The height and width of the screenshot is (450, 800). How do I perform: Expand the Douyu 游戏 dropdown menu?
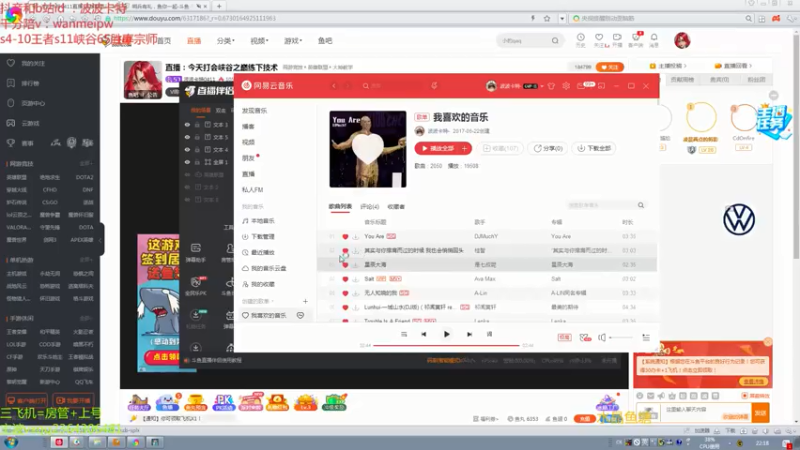tap(293, 41)
